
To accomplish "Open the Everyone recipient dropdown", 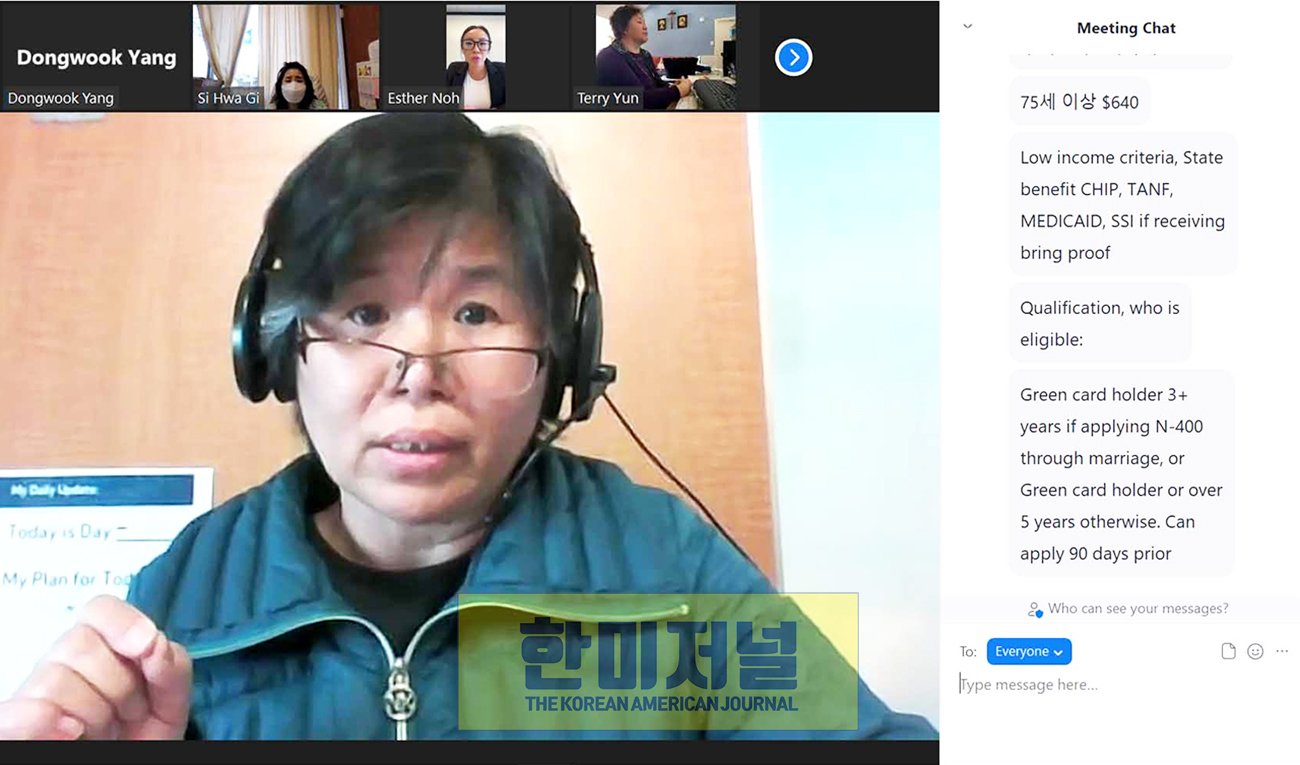I will [1028, 651].
